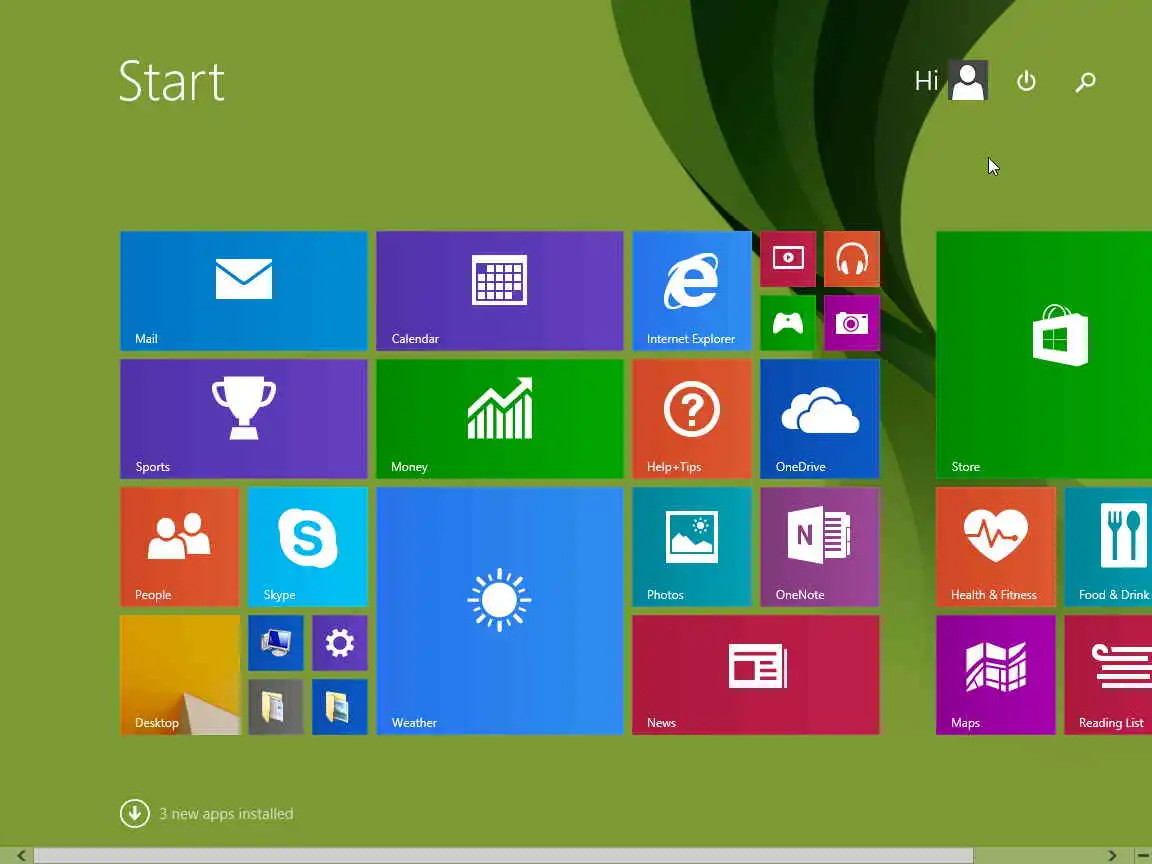The image size is (1152, 864).
Task: Open the Camera tile
Action: (x=852, y=323)
